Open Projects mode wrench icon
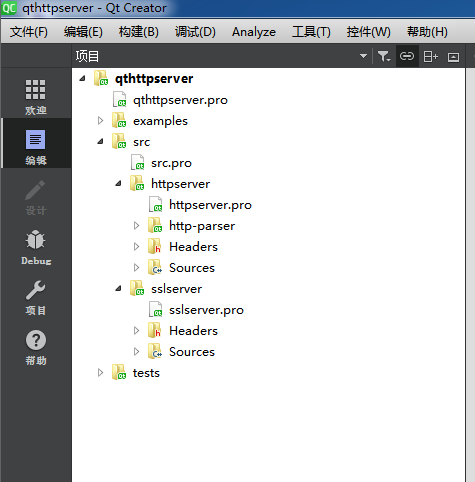Screen dimensions: 475x482 35,290
